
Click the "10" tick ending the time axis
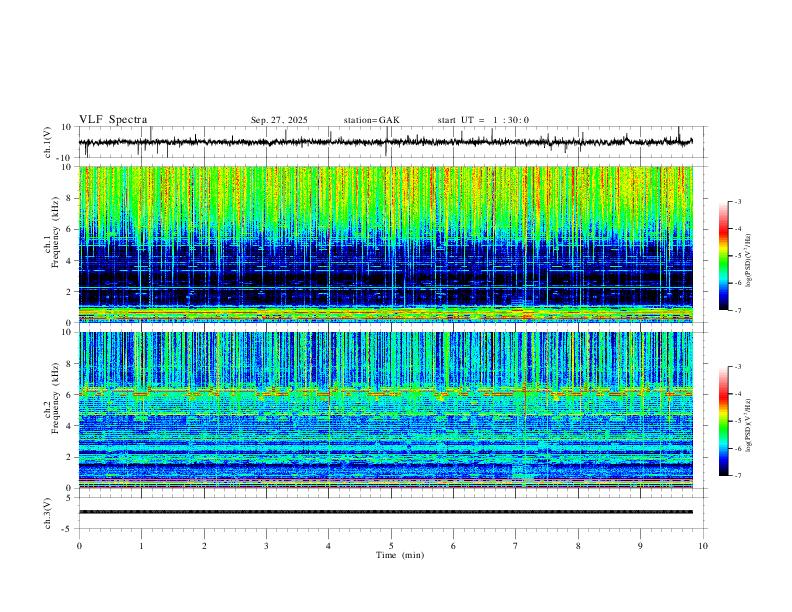tap(703, 546)
